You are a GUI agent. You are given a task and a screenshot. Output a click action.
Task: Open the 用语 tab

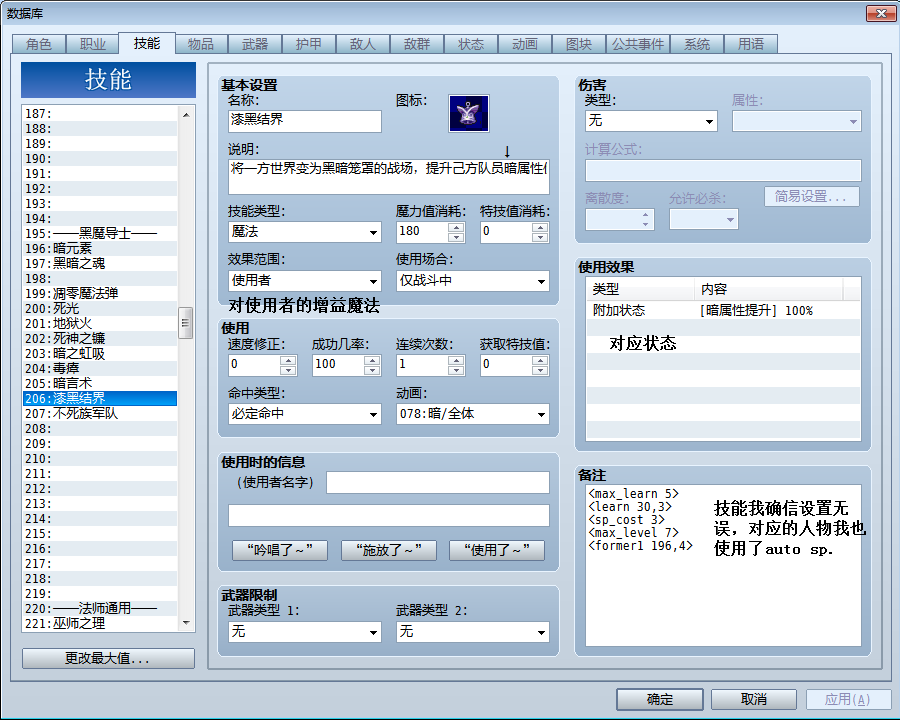751,44
